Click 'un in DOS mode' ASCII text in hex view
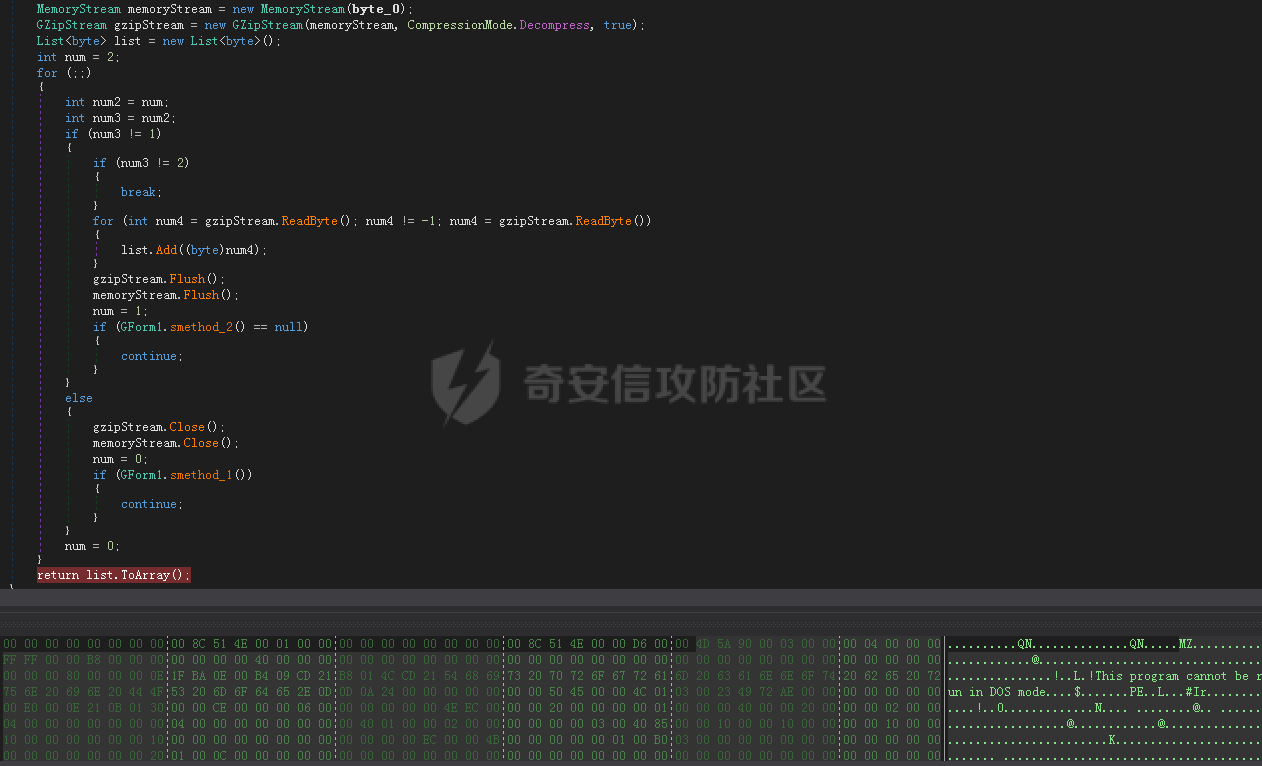1262x766 pixels. [998, 692]
